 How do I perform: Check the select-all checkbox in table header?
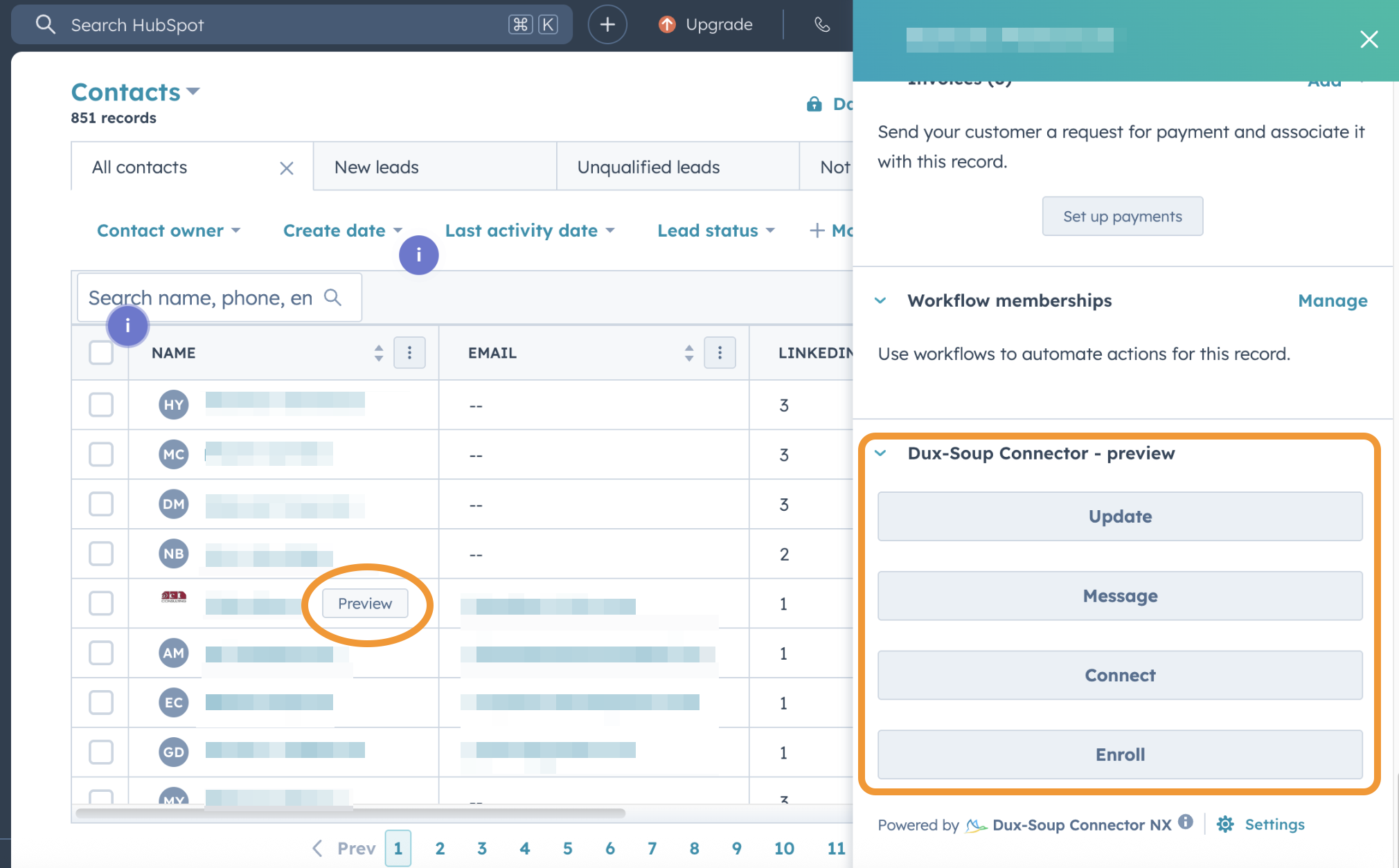[x=101, y=353]
